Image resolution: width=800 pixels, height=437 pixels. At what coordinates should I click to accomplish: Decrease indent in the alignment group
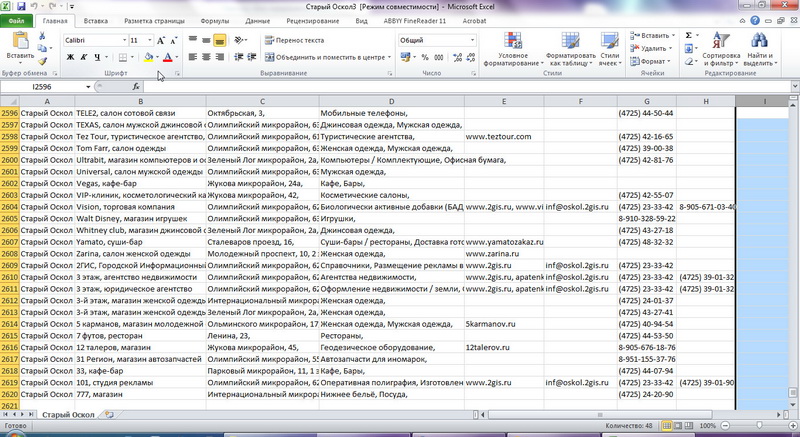[238, 57]
